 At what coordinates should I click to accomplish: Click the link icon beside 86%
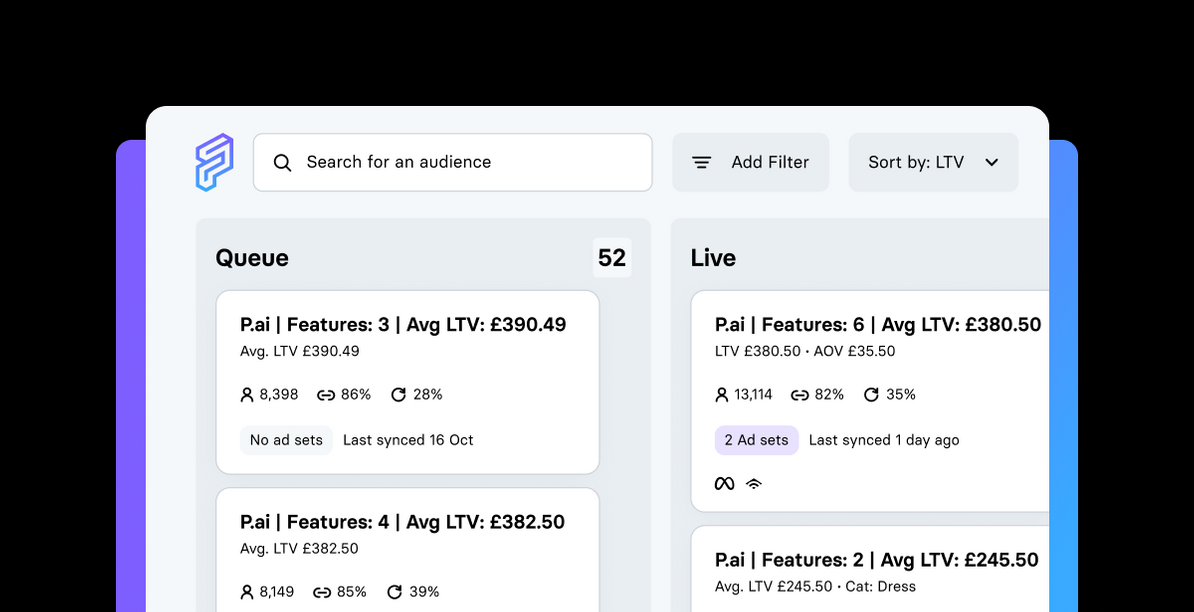coord(325,395)
